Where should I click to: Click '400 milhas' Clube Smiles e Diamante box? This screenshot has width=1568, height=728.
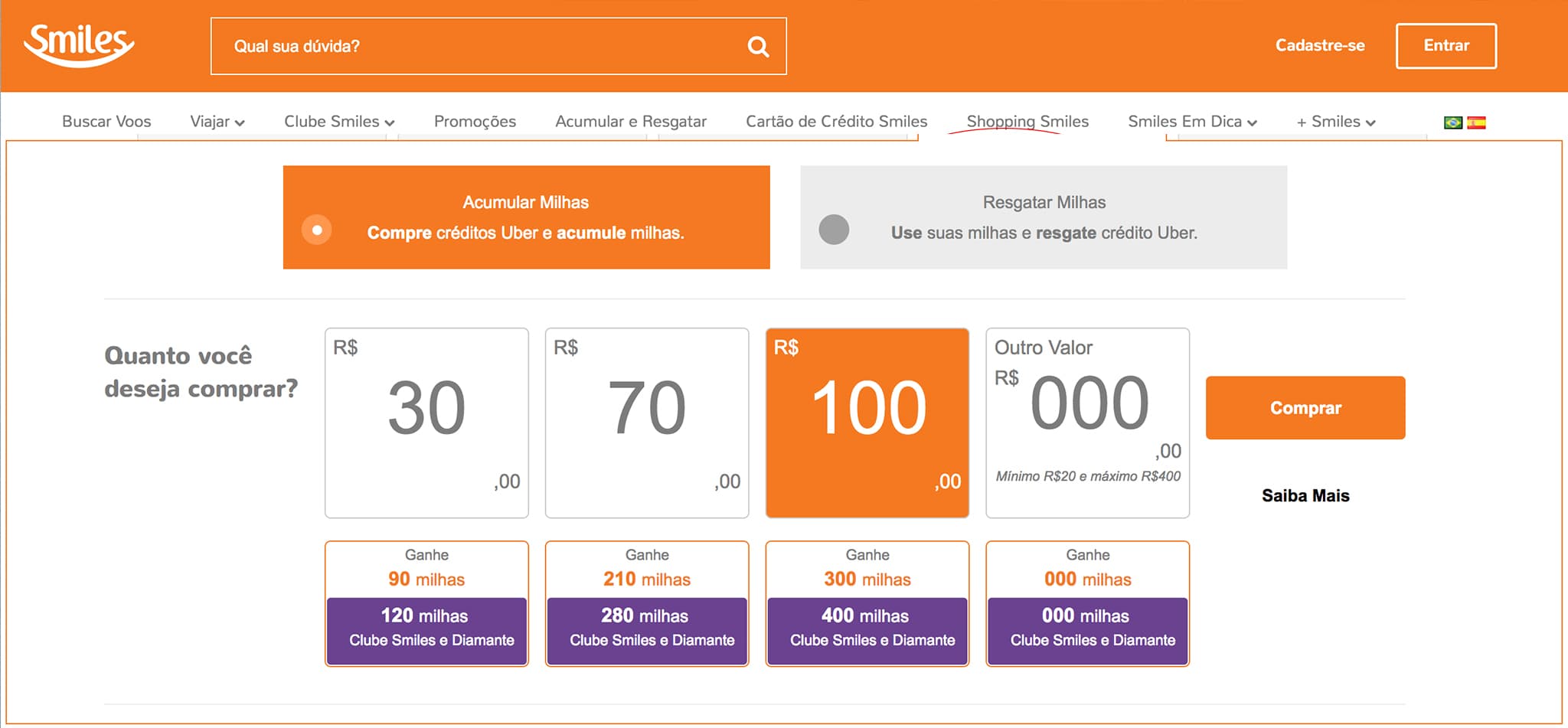[x=867, y=631]
